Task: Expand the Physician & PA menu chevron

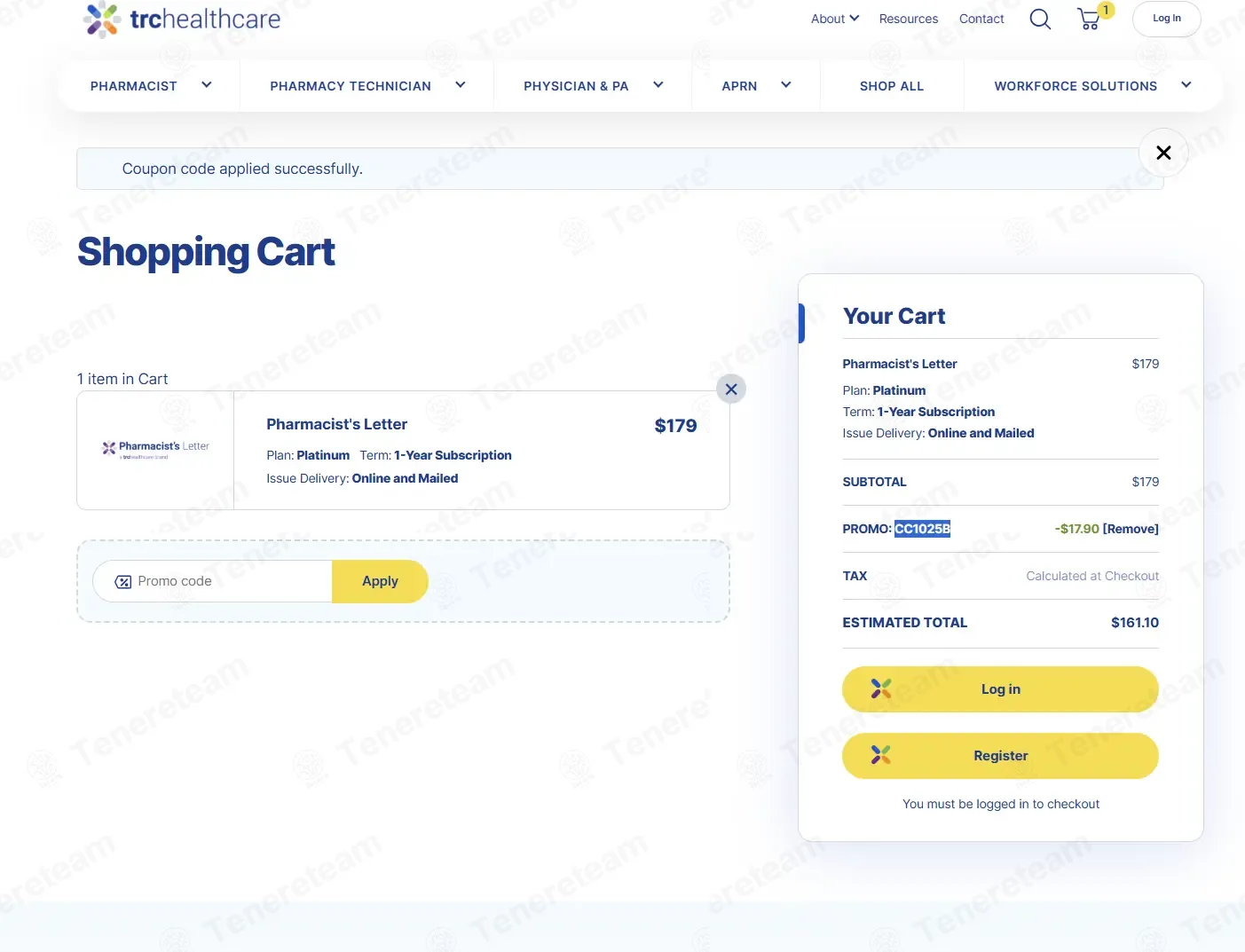Action: coord(658,85)
